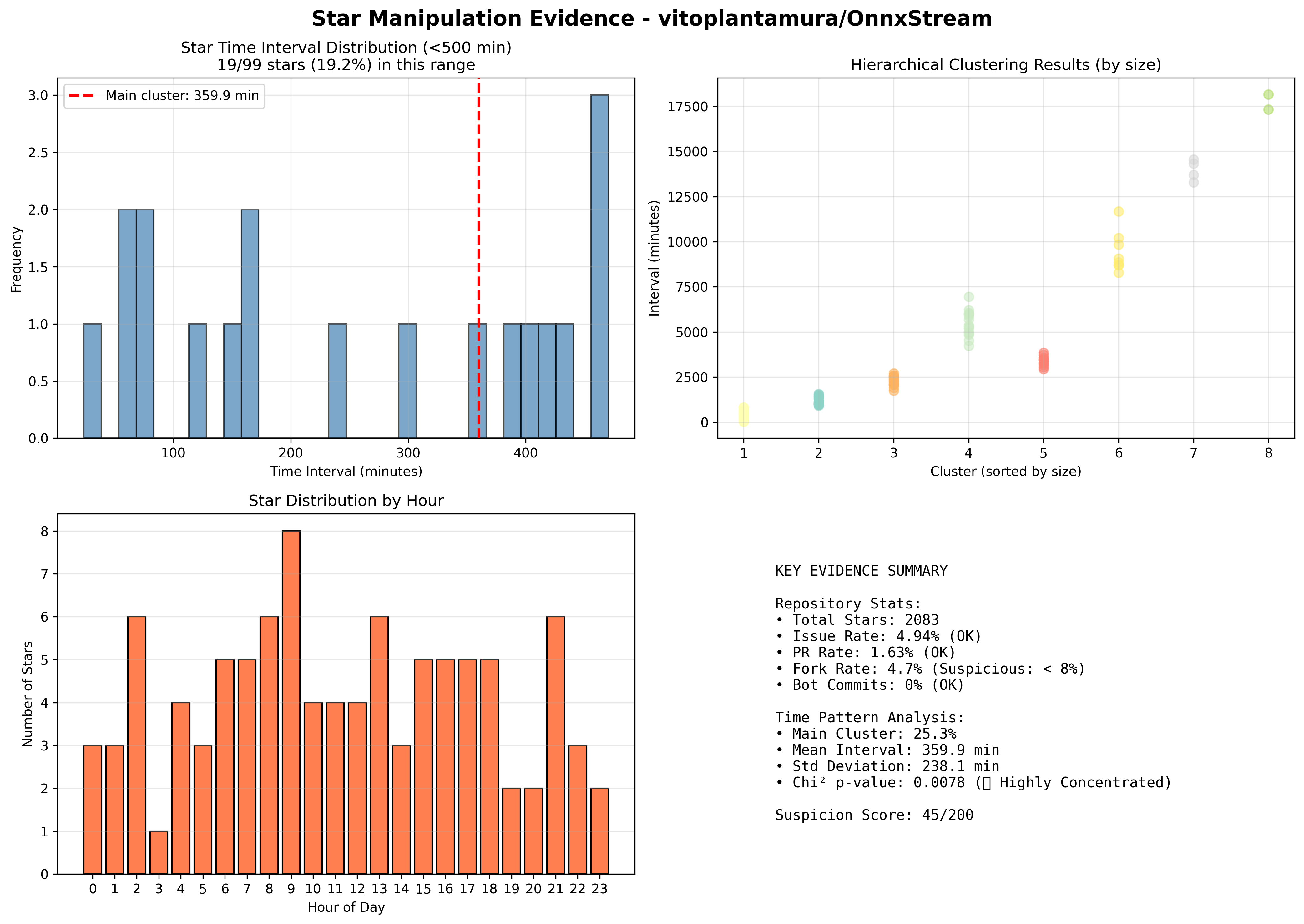Click the '400' tick on the Time Interval axis

click(x=525, y=453)
